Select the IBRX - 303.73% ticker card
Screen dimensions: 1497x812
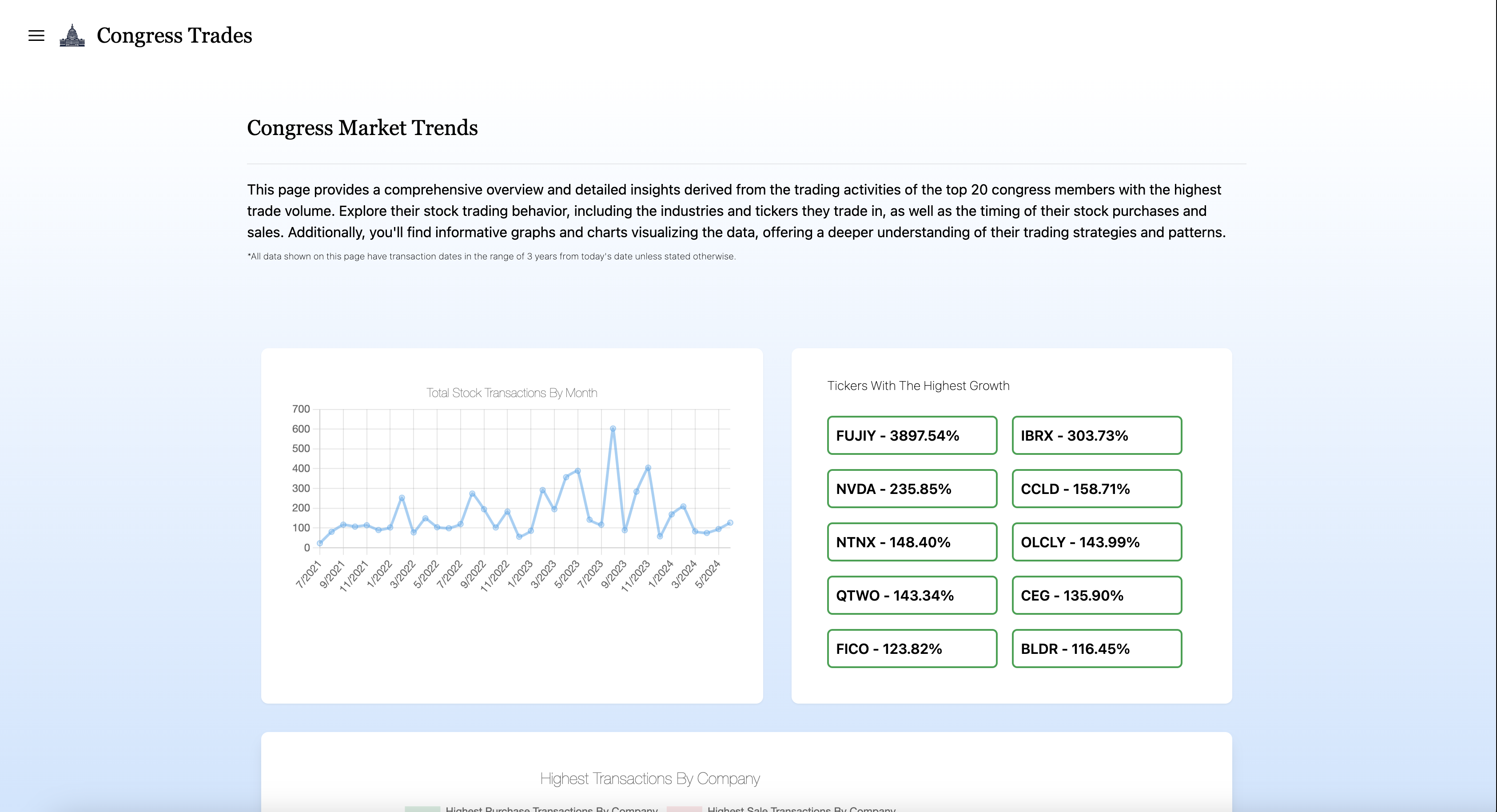point(1097,435)
